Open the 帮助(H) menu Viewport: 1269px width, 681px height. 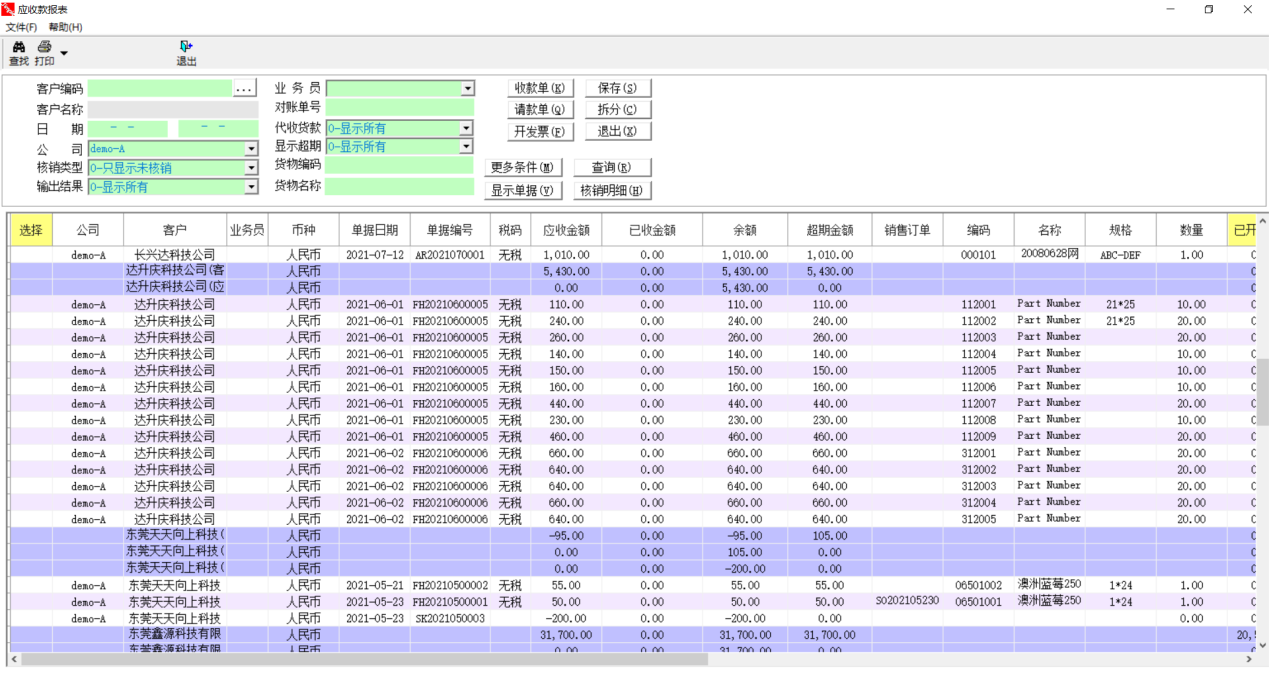coord(66,27)
